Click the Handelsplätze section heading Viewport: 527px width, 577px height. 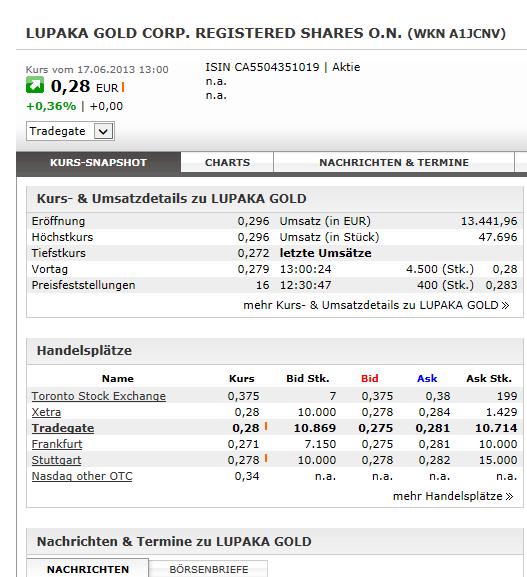click(84, 350)
